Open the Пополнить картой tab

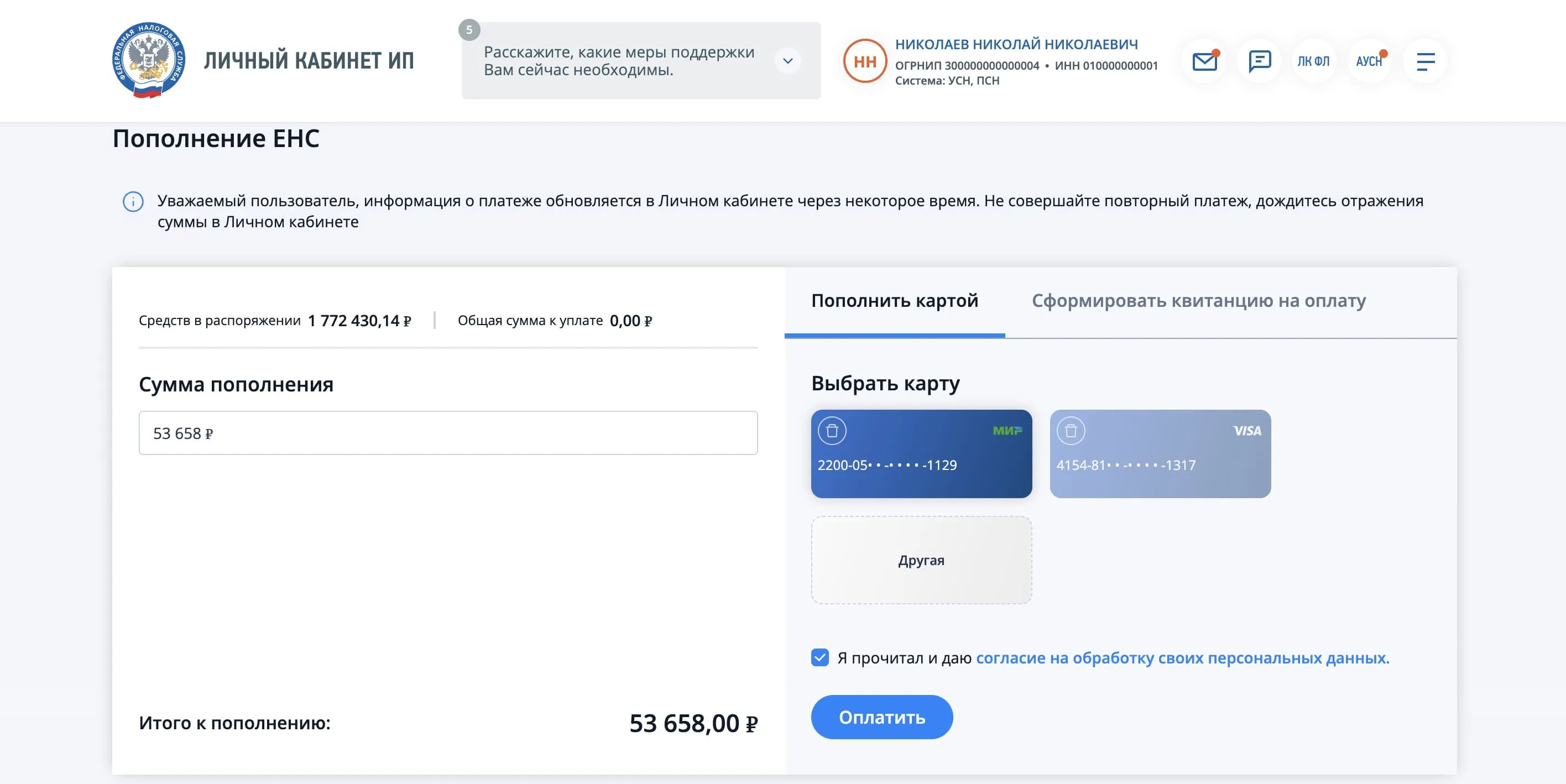[x=894, y=301]
